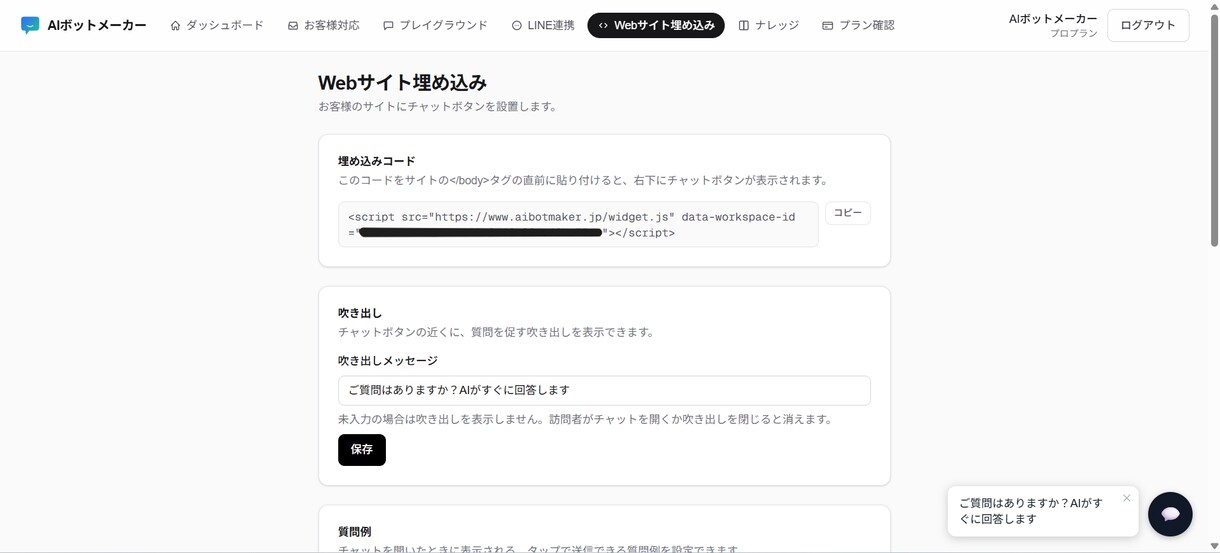The height and width of the screenshot is (553, 1220).
Task: Click the AIボットメーカー brand name text
Action: tap(97, 25)
